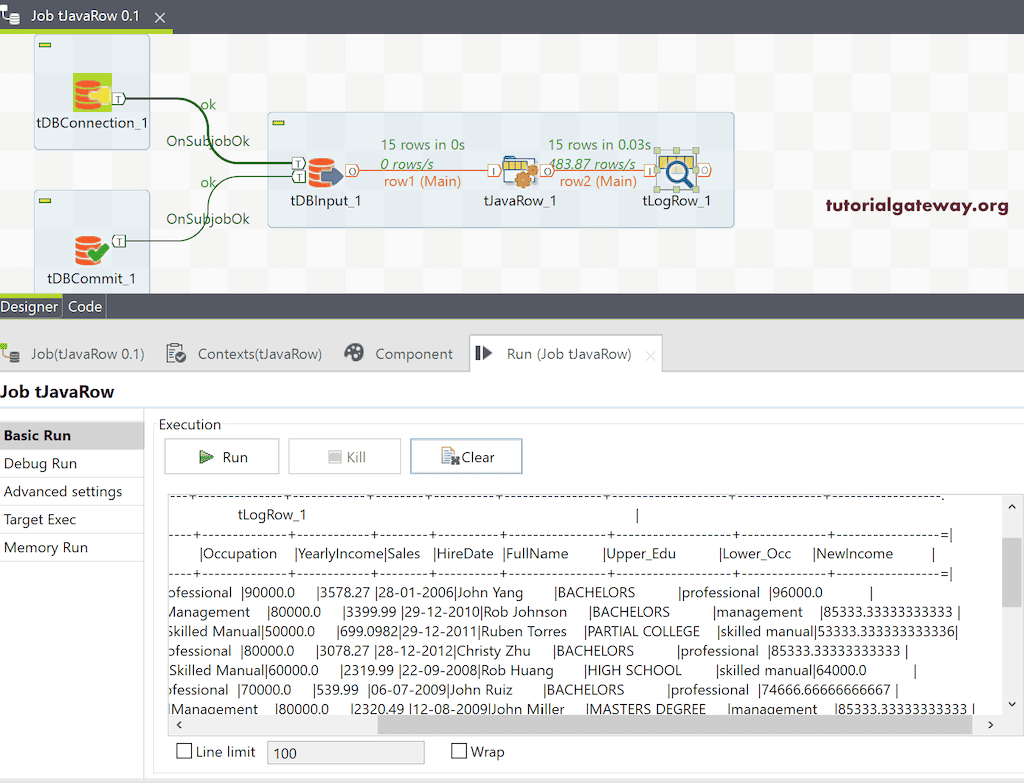Click console scroll up arrow
The height and width of the screenshot is (783, 1024).
tap(1012, 507)
